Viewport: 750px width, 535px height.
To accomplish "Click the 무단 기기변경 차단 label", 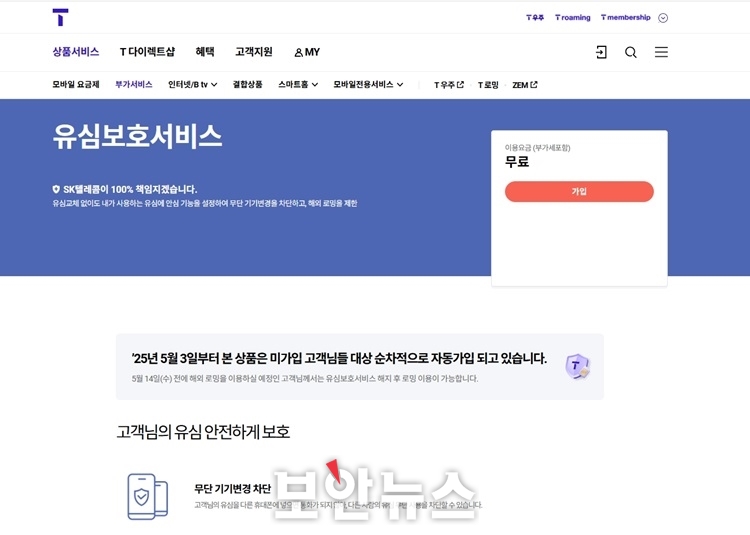I will point(232,489).
